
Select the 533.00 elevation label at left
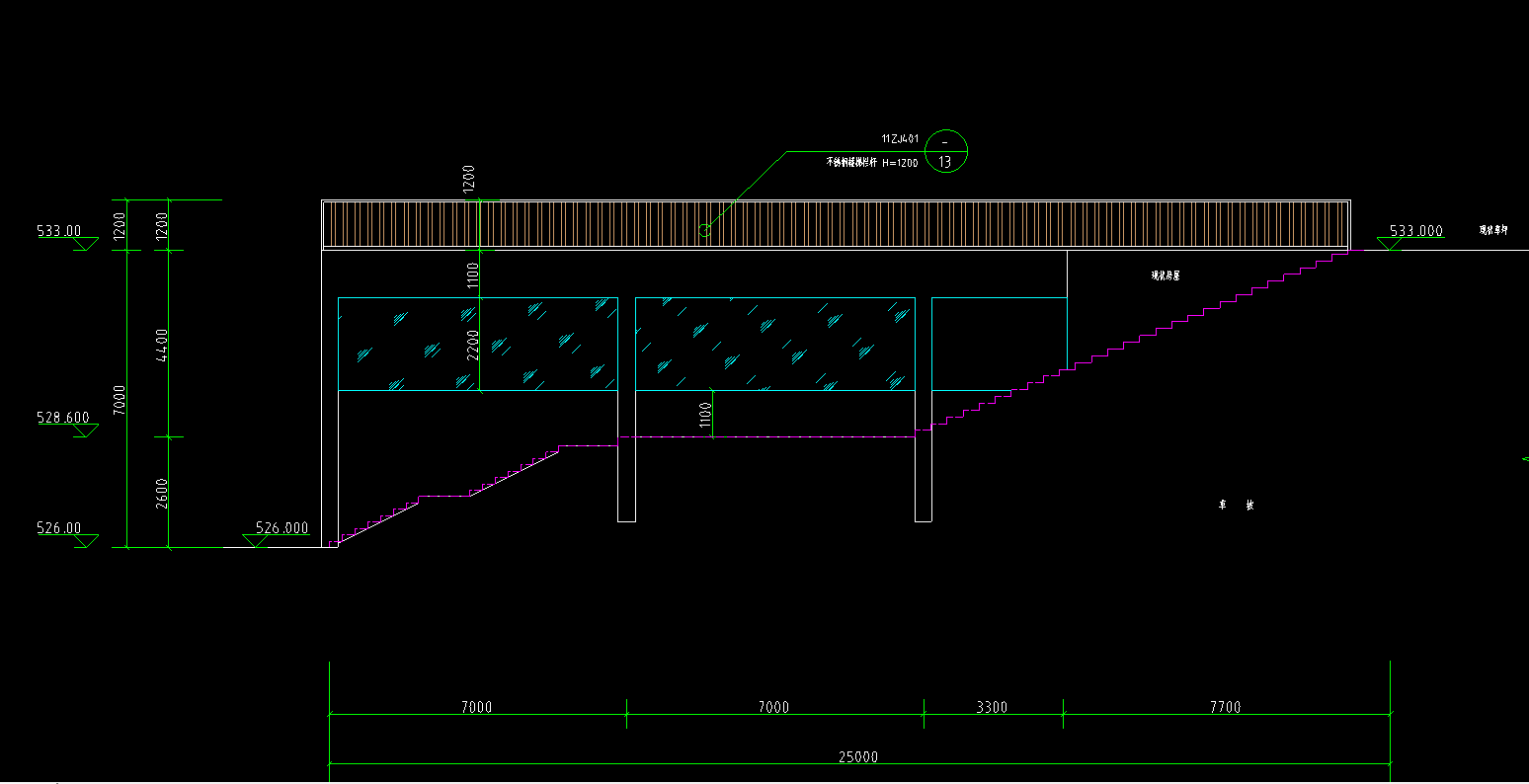click(58, 231)
